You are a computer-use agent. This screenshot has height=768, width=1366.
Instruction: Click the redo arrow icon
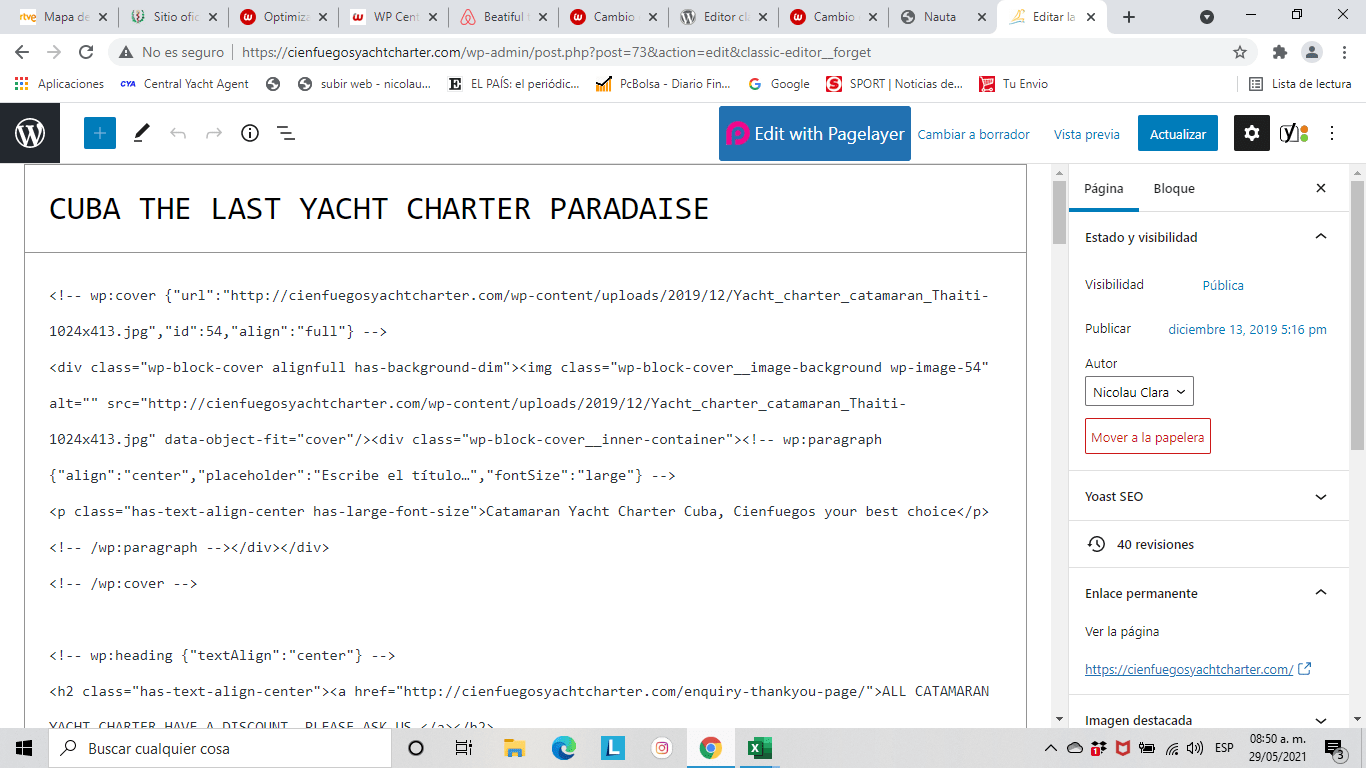[214, 133]
